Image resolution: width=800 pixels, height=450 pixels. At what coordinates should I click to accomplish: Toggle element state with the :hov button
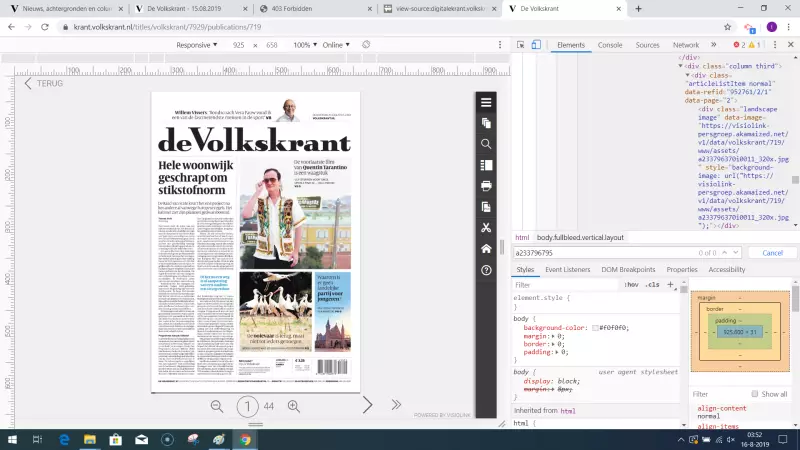pyautogui.click(x=632, y=285)
